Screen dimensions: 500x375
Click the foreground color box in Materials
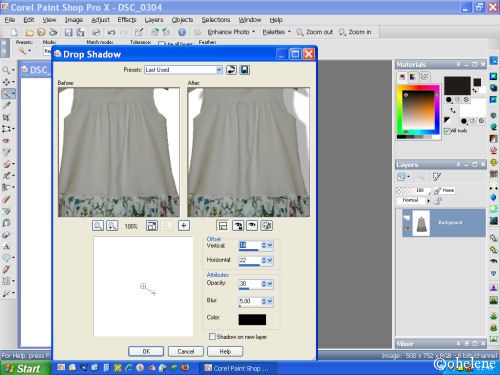[457, 86]
